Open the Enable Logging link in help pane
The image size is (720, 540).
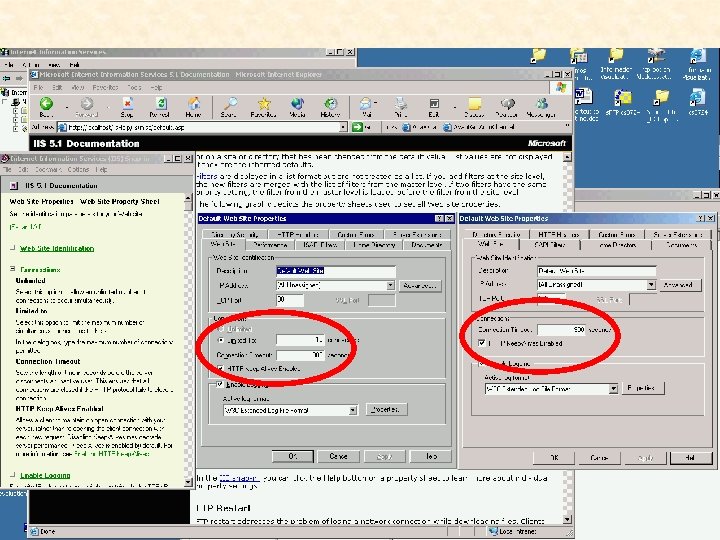45,475
